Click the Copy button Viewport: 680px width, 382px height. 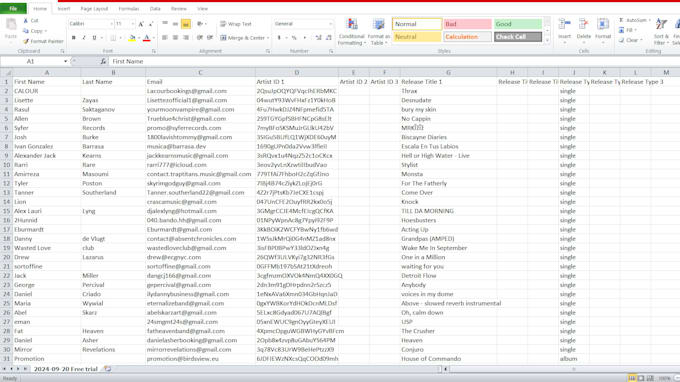[x=34, y=31]
